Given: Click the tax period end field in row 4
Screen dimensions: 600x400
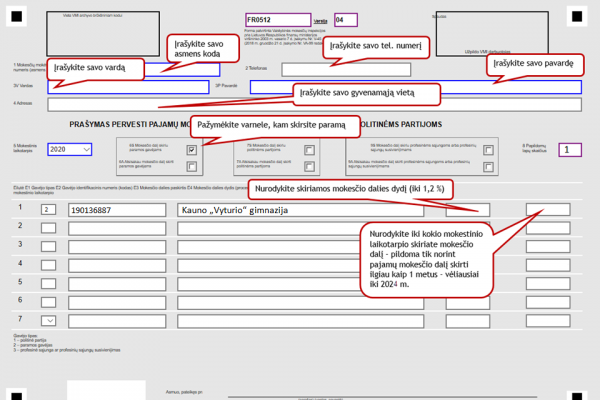Looking at the screenshot, I should (x=548, y=265).
